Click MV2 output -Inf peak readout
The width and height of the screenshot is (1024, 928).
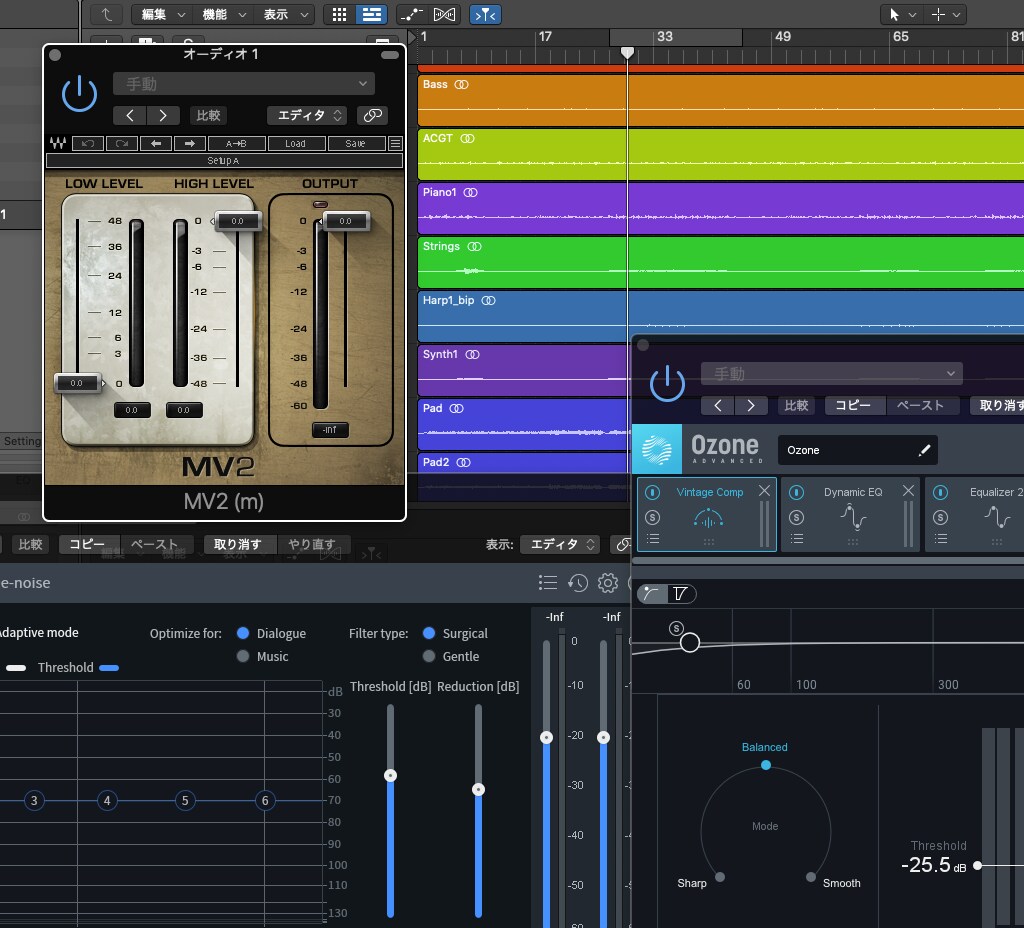[x=330, y=429]
